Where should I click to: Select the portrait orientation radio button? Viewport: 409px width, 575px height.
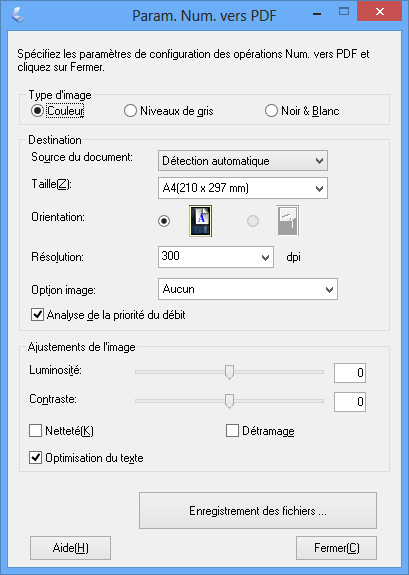(164, 221)
